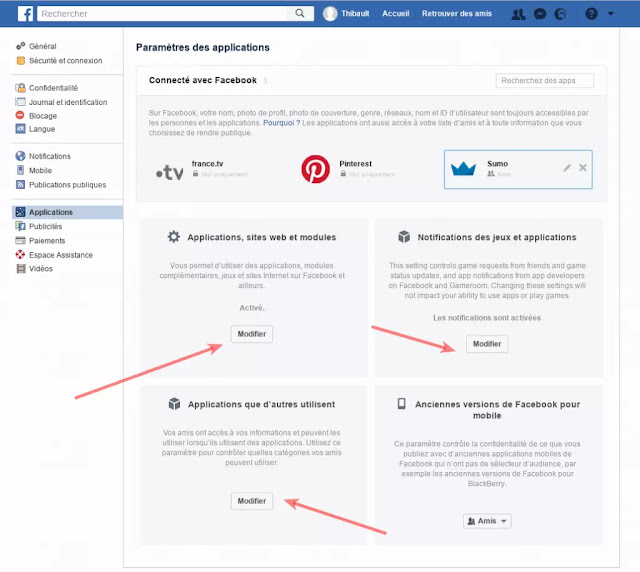Click the Paiements card icon
640x572 pixels.
click(20, 240)
